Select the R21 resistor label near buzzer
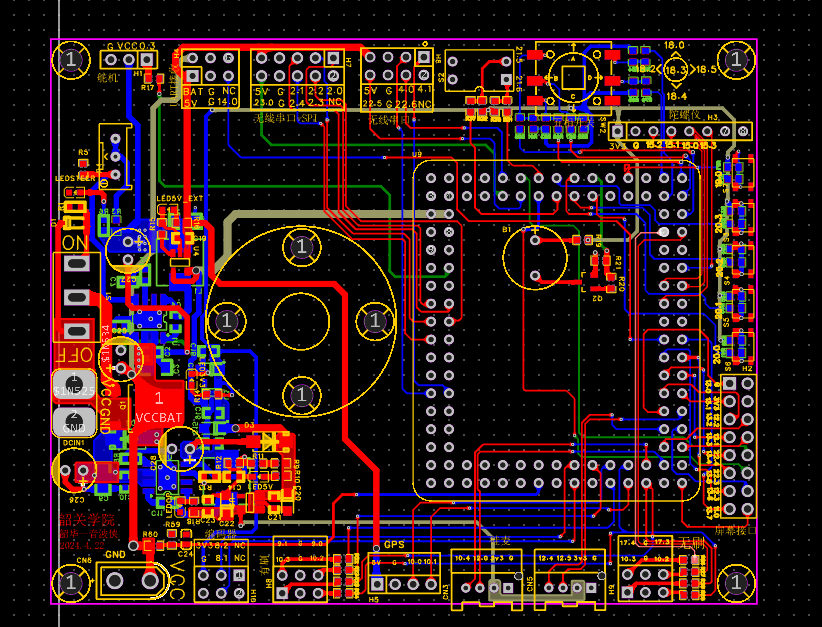The image size is (822, 627). (x=618, y=262)
